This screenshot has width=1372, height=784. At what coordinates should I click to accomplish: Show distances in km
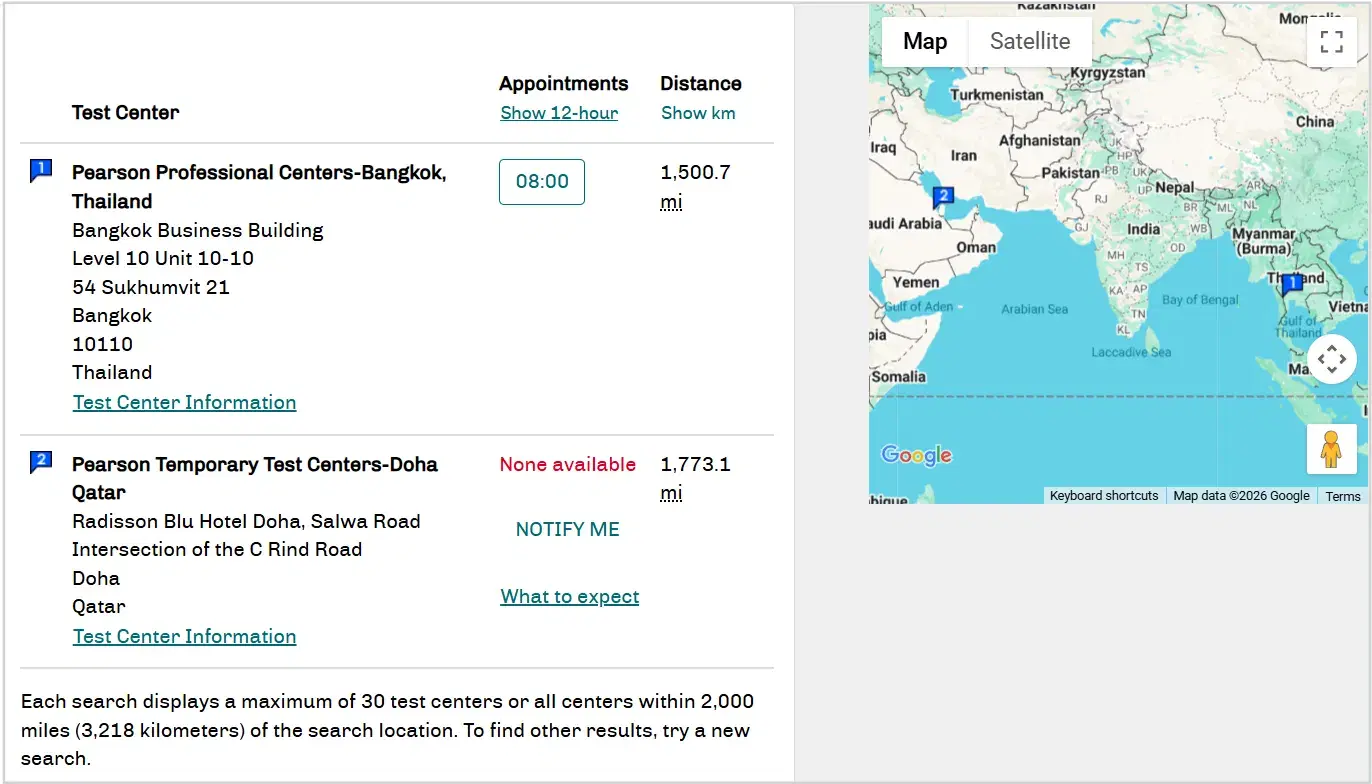698,113
